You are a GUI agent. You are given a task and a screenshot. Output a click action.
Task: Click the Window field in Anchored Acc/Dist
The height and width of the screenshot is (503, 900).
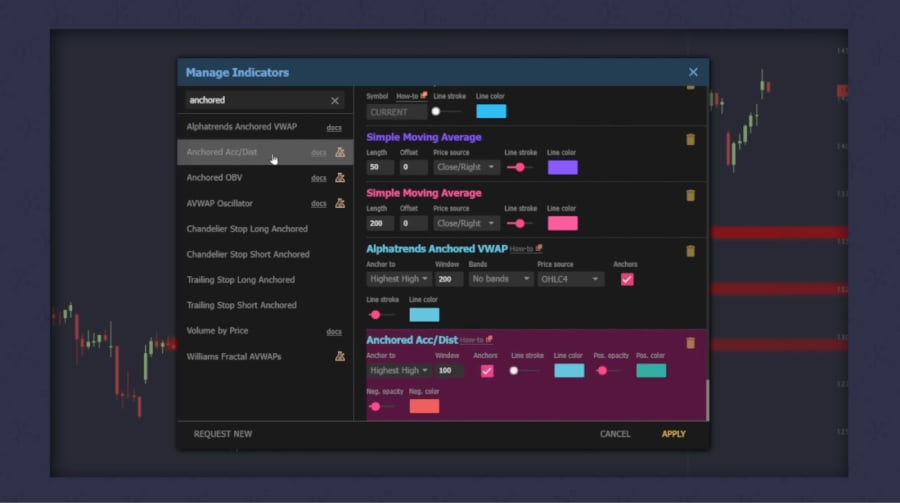point(449,370)
